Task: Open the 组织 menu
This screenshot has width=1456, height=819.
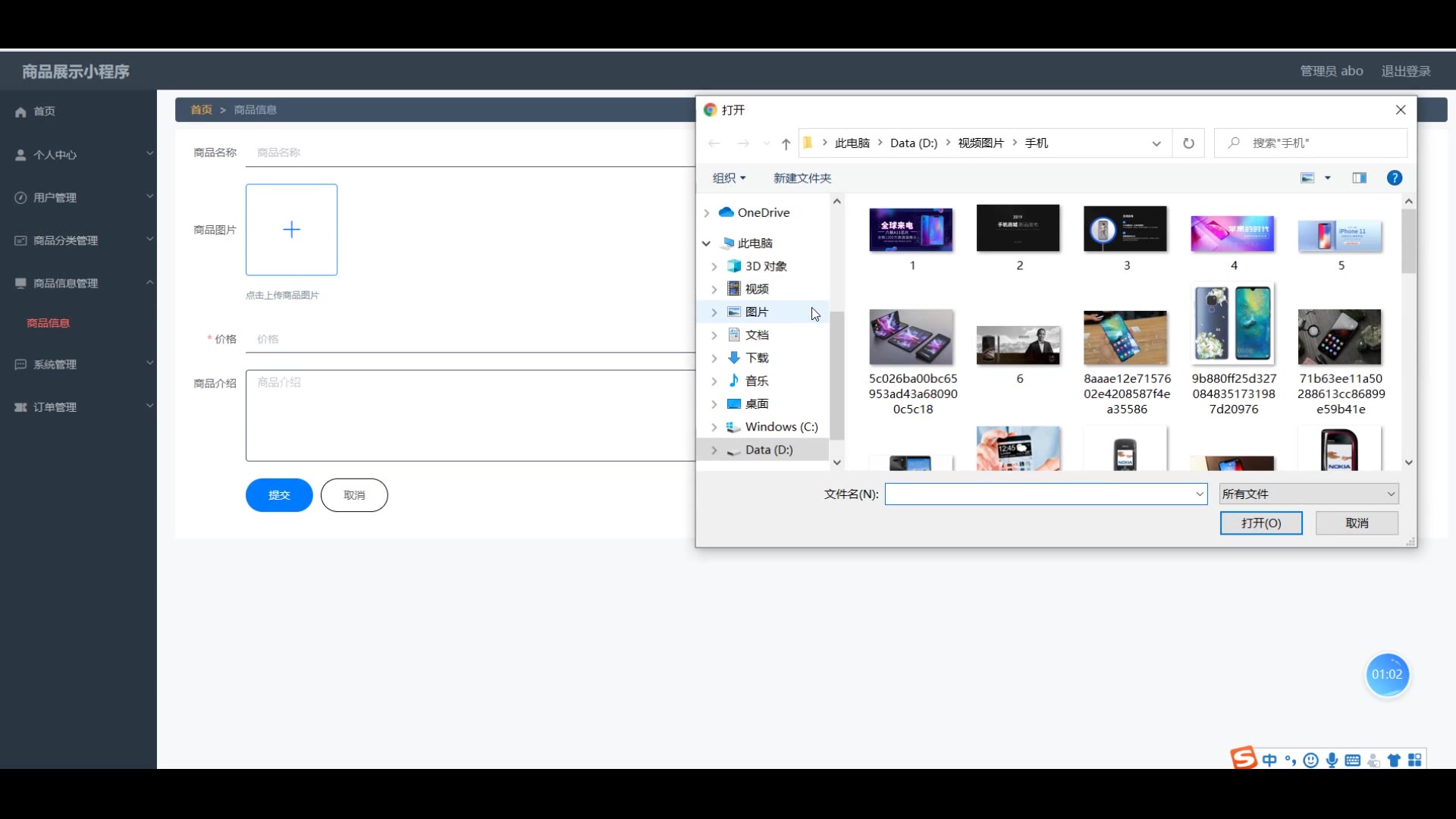Action: (x=729, y=178)
